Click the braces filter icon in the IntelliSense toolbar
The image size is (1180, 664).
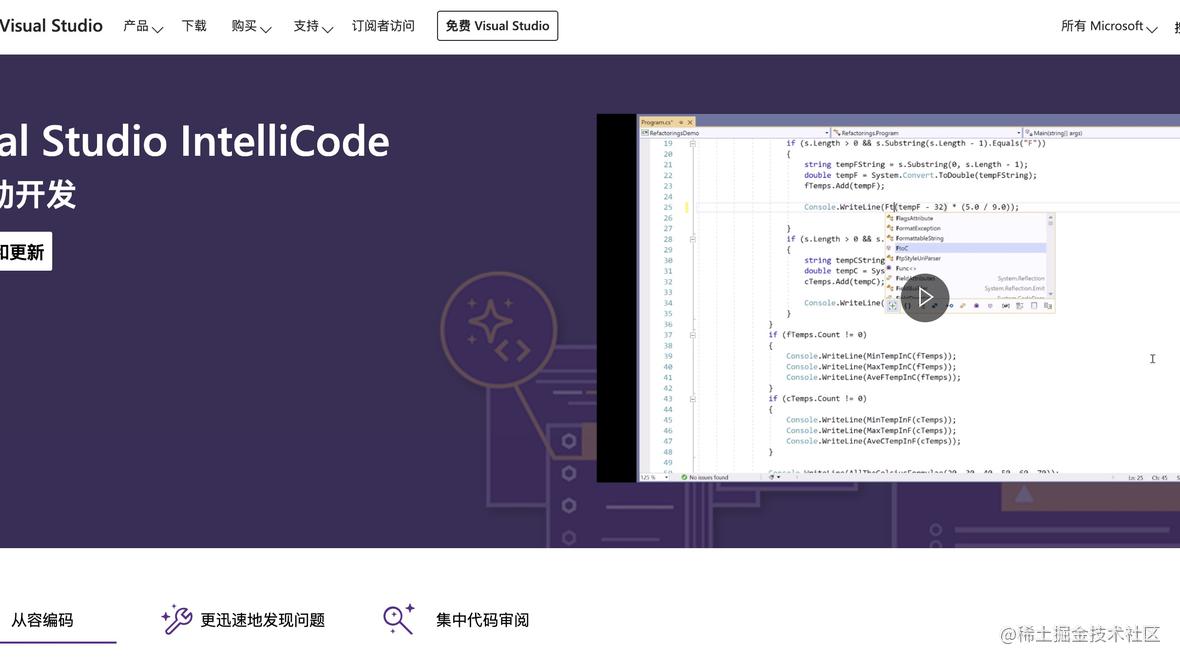coord(909,306)
